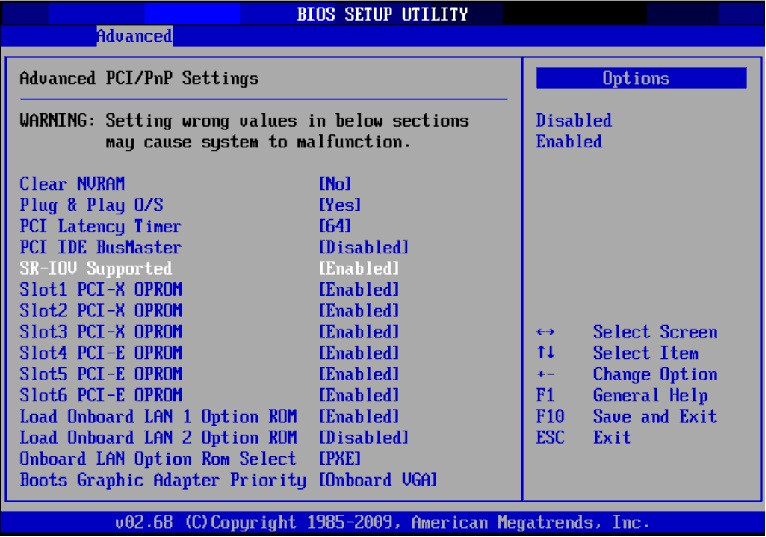Toggle the PCI IDE BusMaster [Disabled] value
This screenshot has width=766, height=537.
(x=363, y=247)
